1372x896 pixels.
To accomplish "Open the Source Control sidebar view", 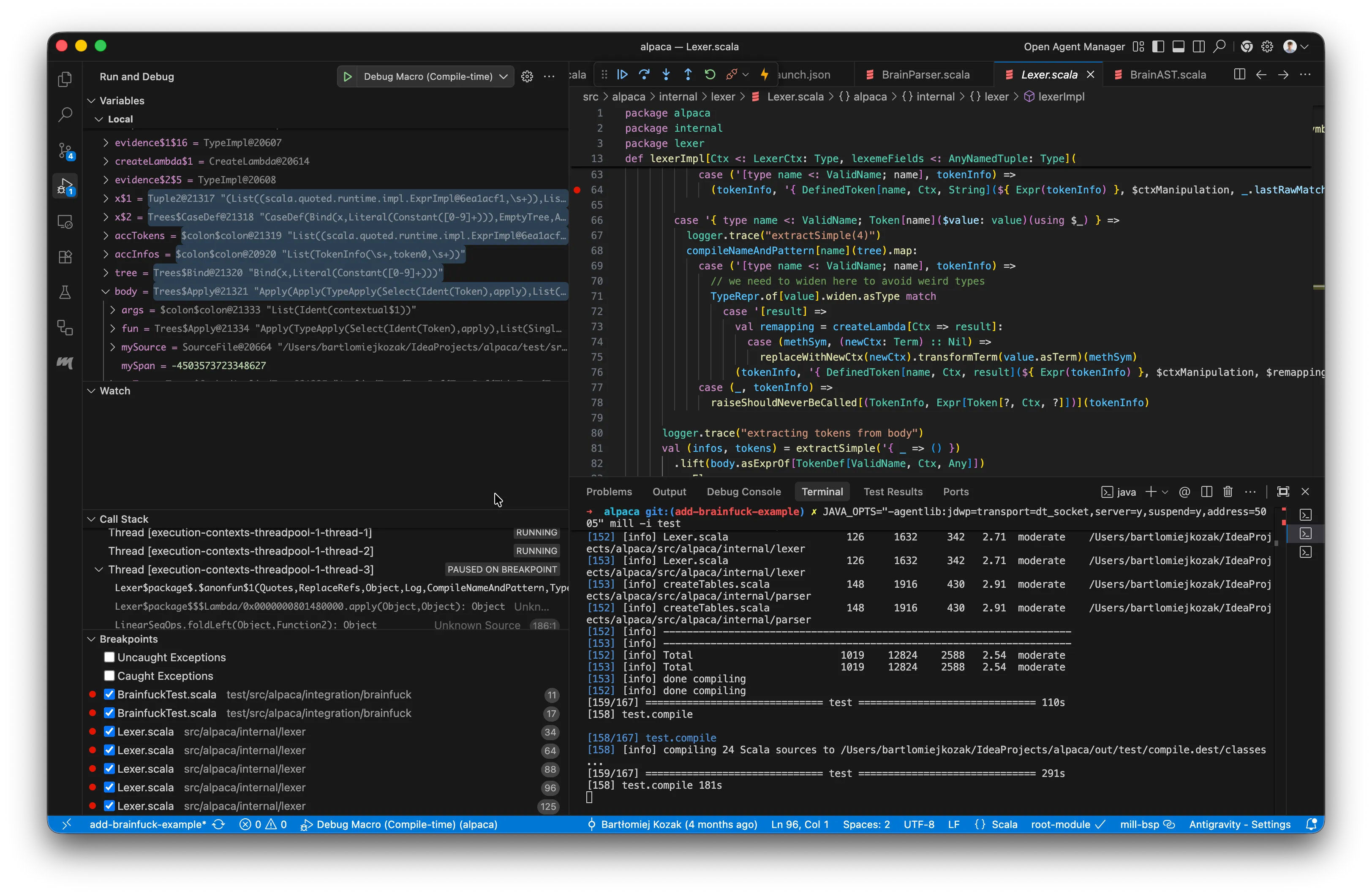I will [64, 150].
